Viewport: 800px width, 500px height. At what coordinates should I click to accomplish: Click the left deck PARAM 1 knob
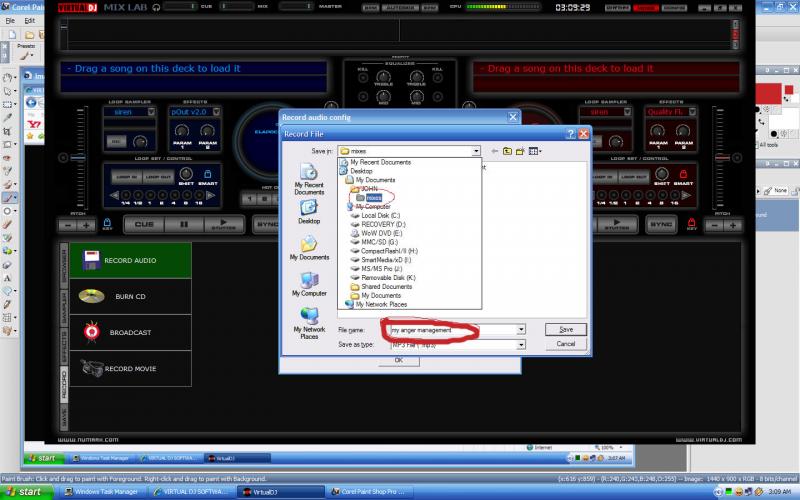(182, 132)
